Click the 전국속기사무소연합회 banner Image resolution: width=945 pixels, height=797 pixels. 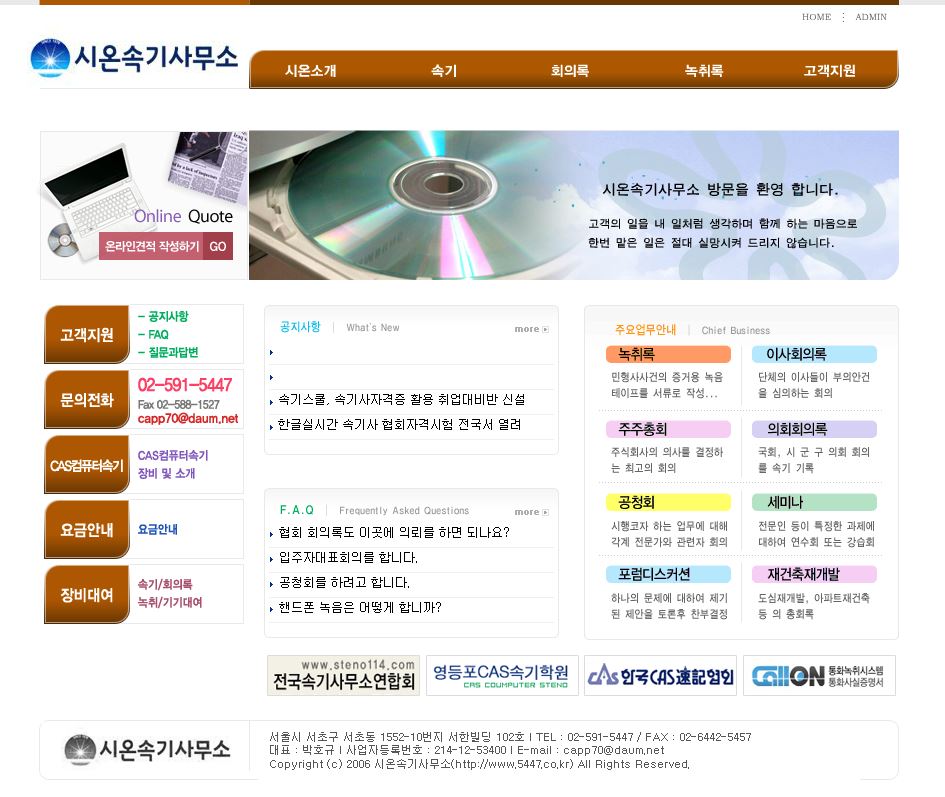344,676
